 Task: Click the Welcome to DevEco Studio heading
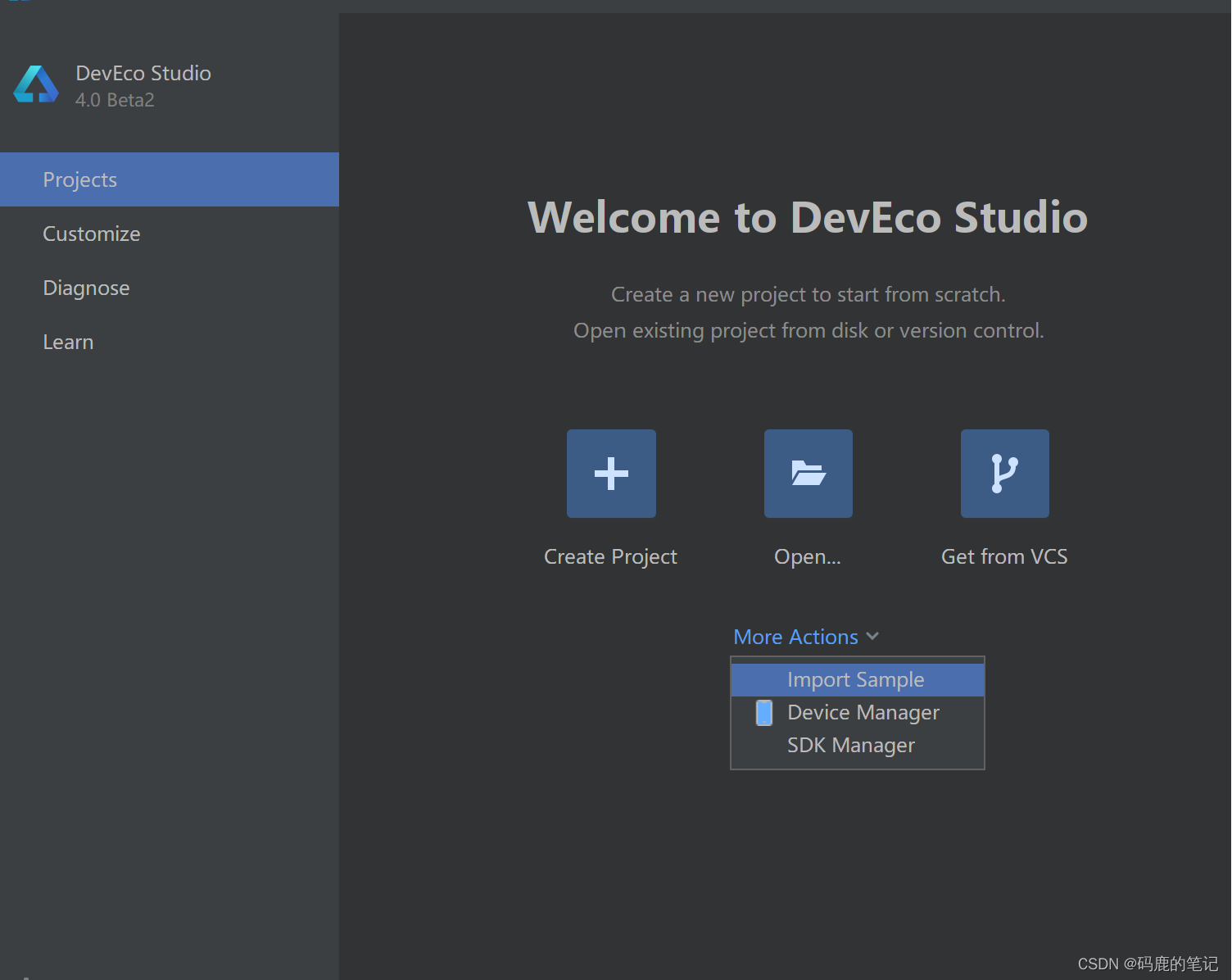click(808, 217)
